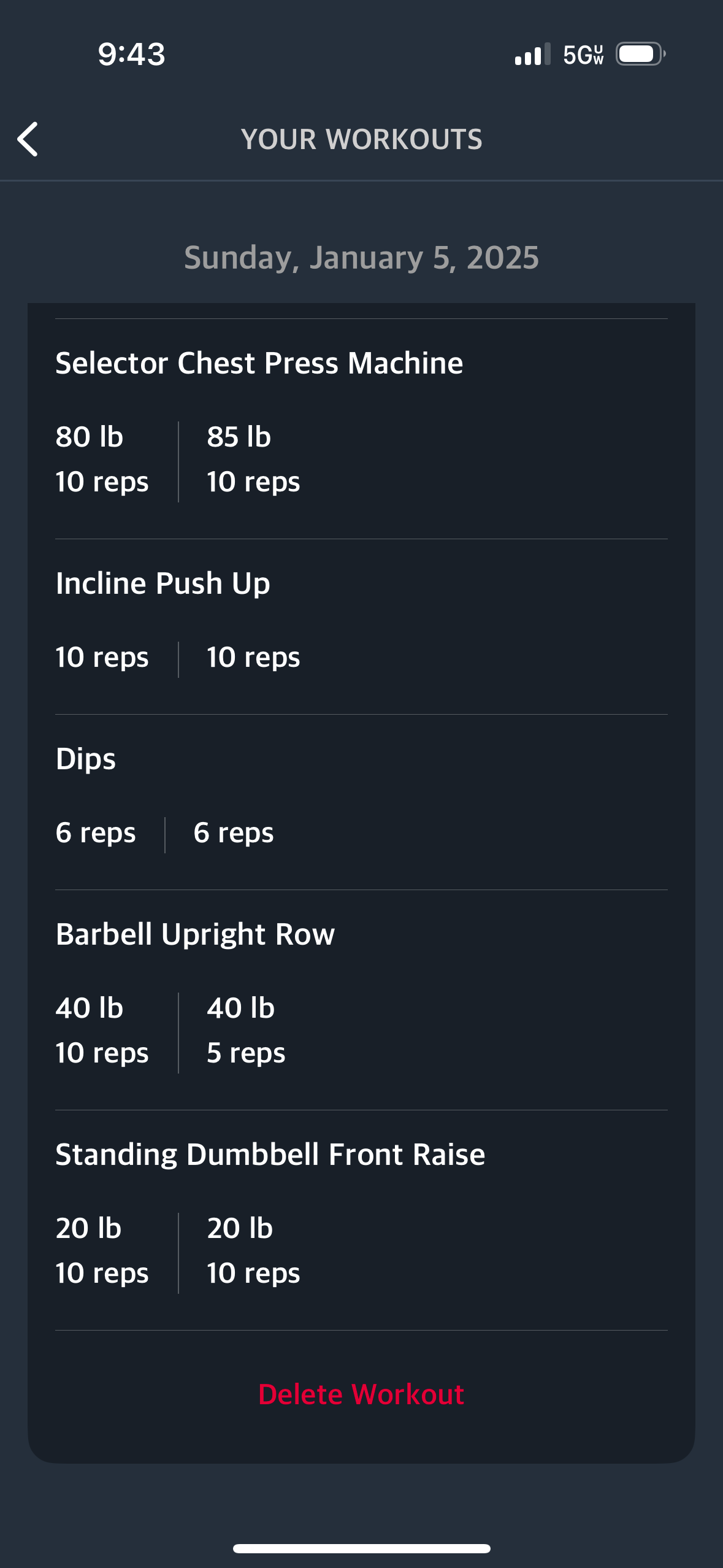Tap the home indicator bar at bottom
This screenshot has width=723, height=1568.
tap(361, 1548)
